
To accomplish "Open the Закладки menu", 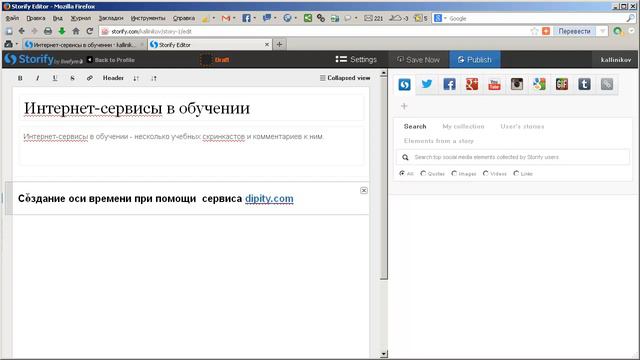I will tap(111, 18).
